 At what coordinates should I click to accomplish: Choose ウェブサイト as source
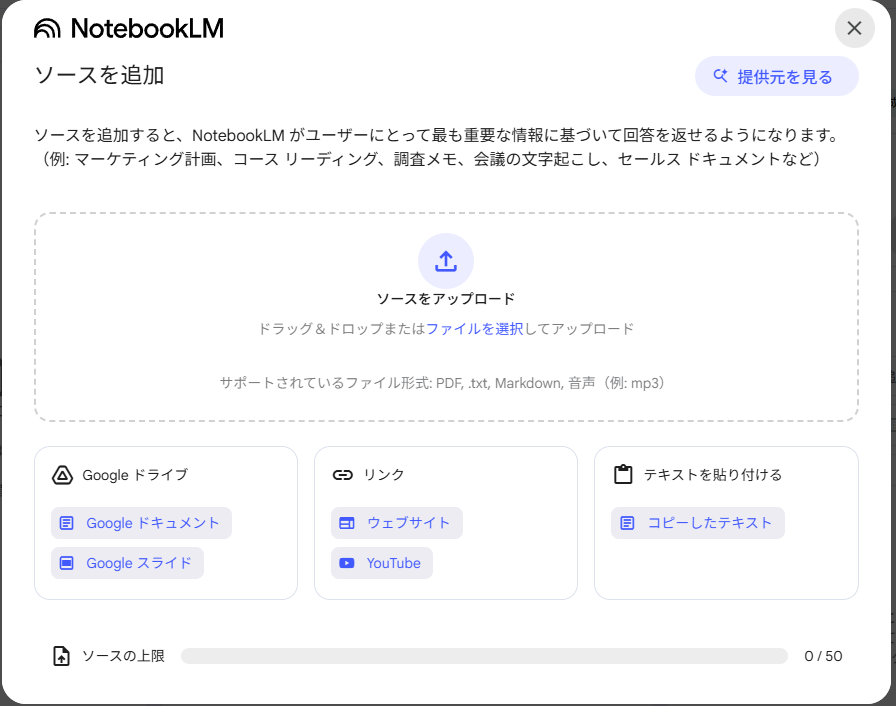coord(397,523)
